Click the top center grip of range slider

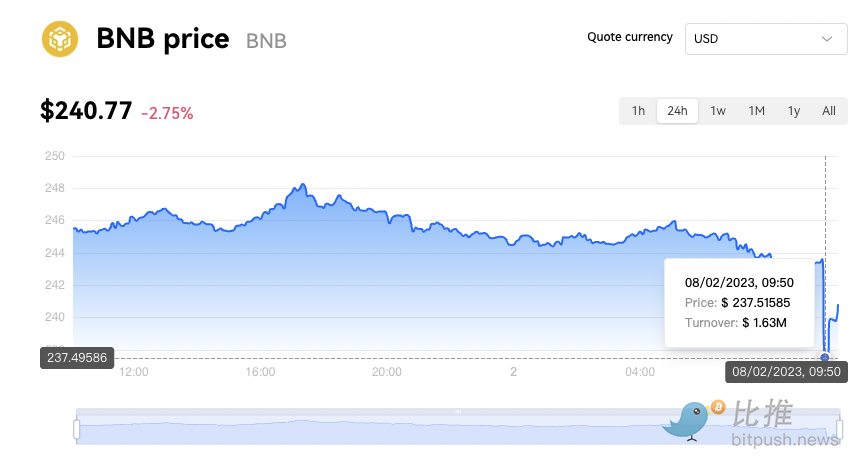click(x=458, y=411)
